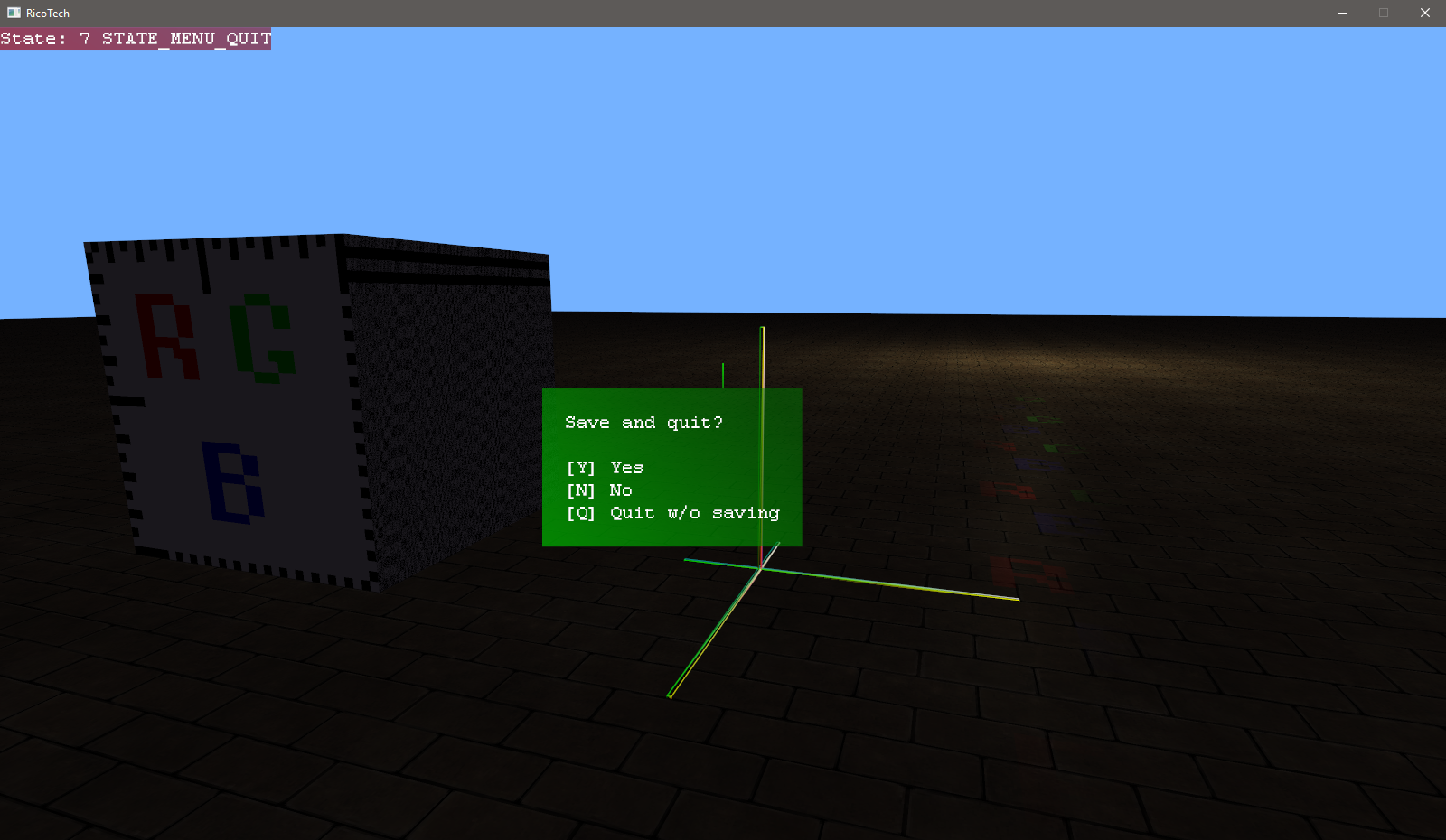
Task: Click the small green line above the dialog
Action: point(723,375)
